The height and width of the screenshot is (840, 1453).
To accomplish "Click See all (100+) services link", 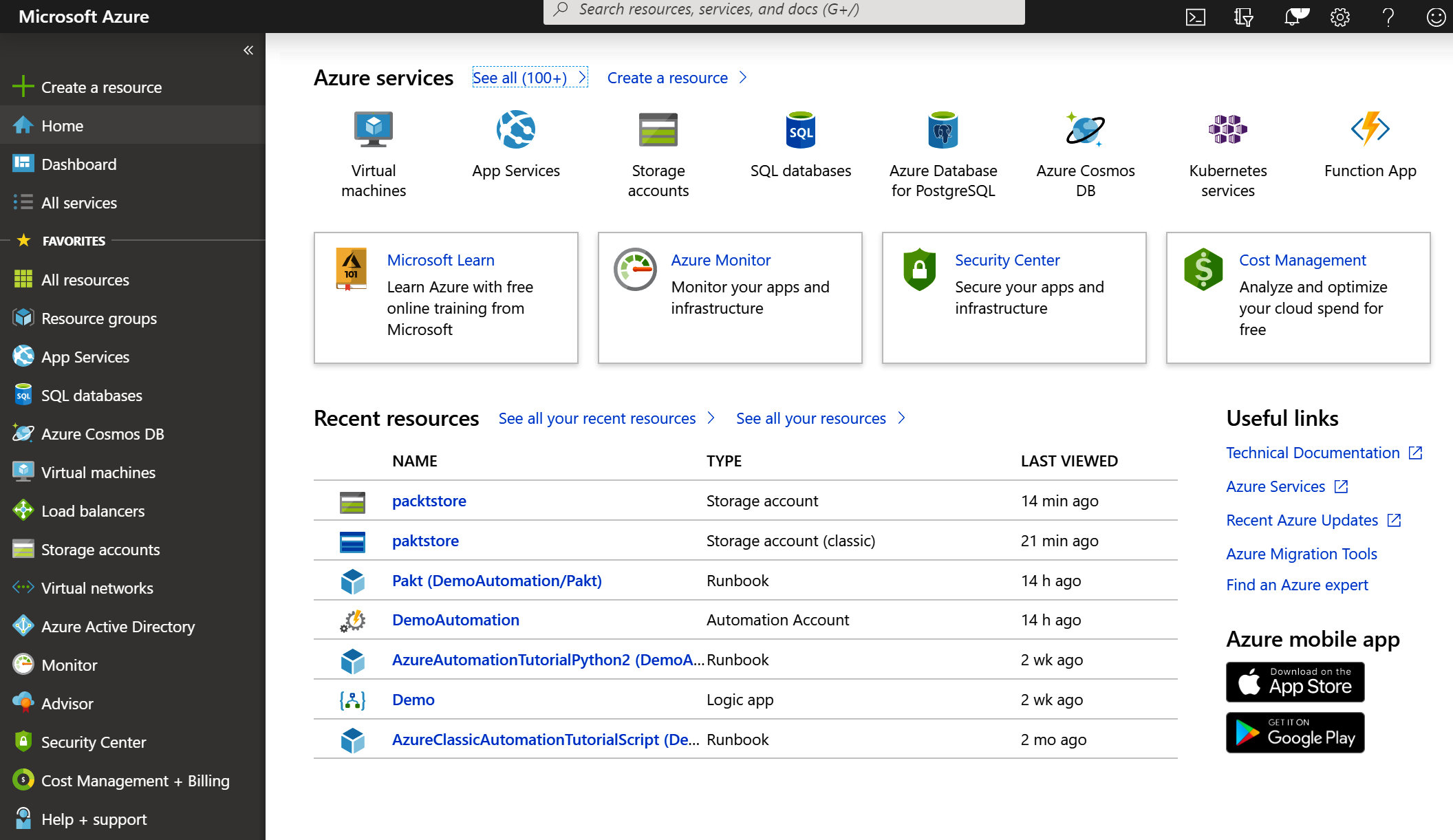I will pos(530,78).
